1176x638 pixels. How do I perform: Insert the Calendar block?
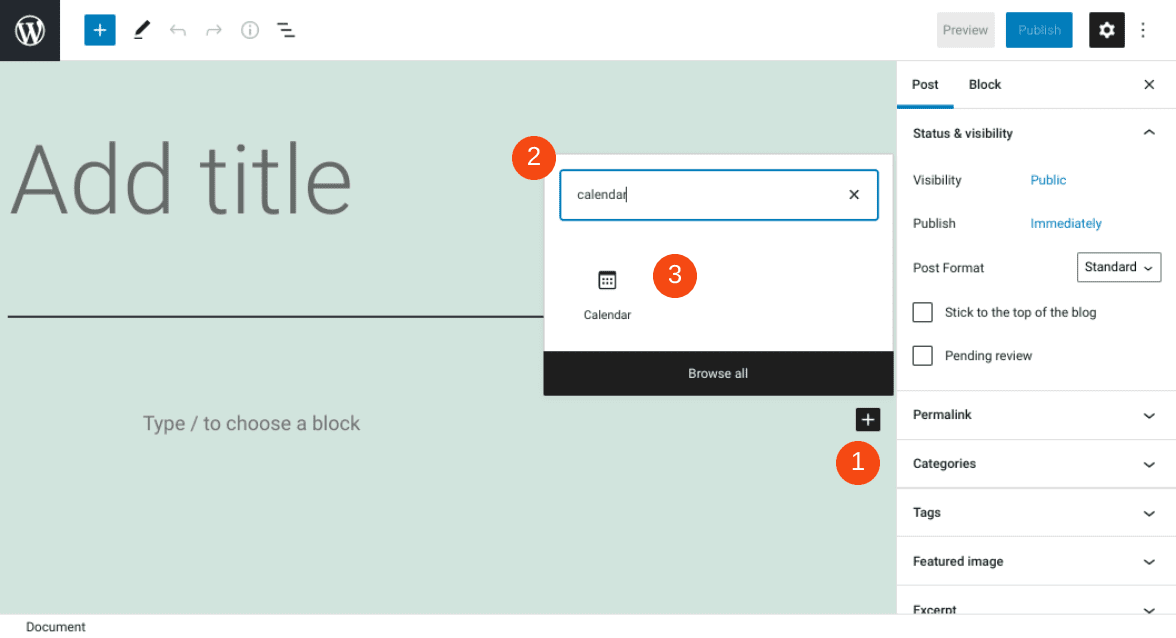607,293
